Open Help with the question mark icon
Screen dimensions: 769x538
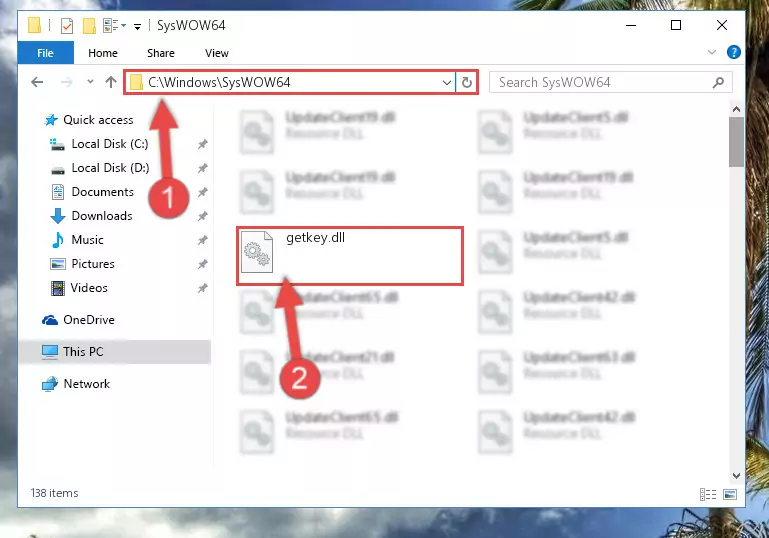pos(734,52)
